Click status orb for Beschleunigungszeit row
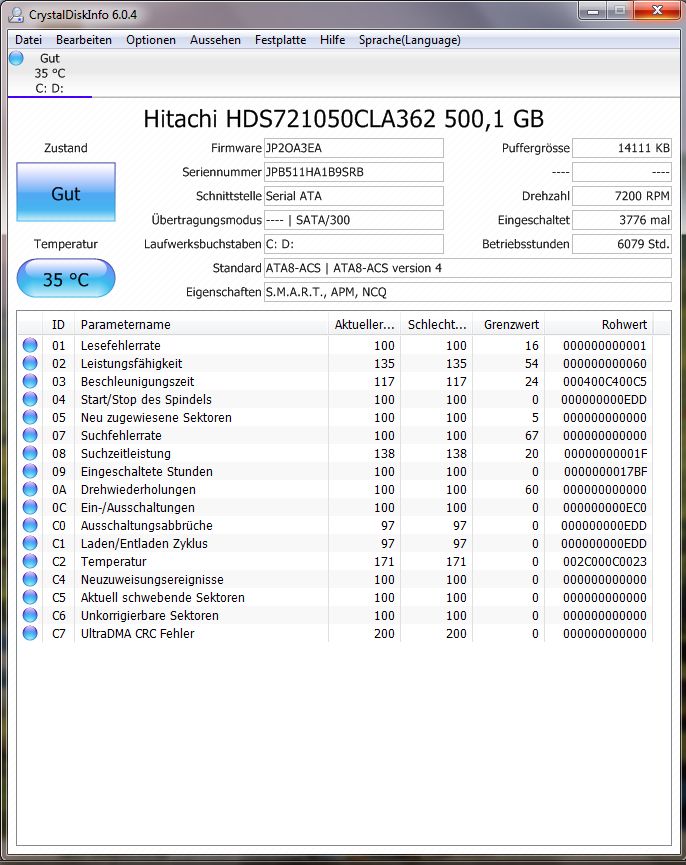The image size is (686, 865). coord(30,381)
